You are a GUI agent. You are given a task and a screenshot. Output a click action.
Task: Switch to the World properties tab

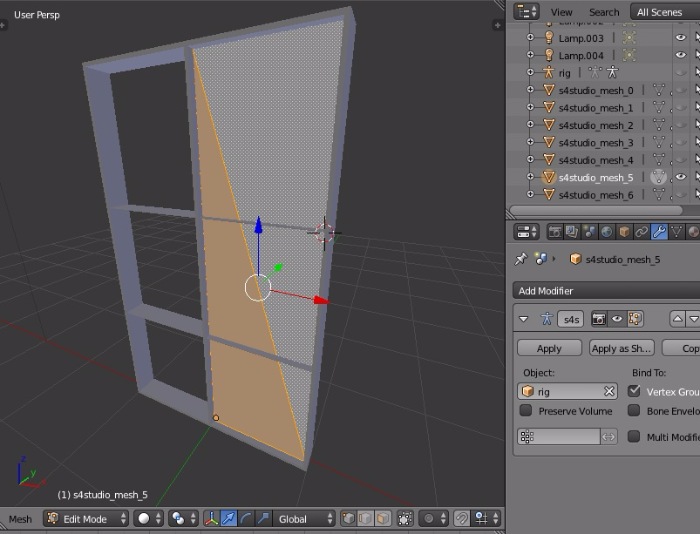(606, 232)
